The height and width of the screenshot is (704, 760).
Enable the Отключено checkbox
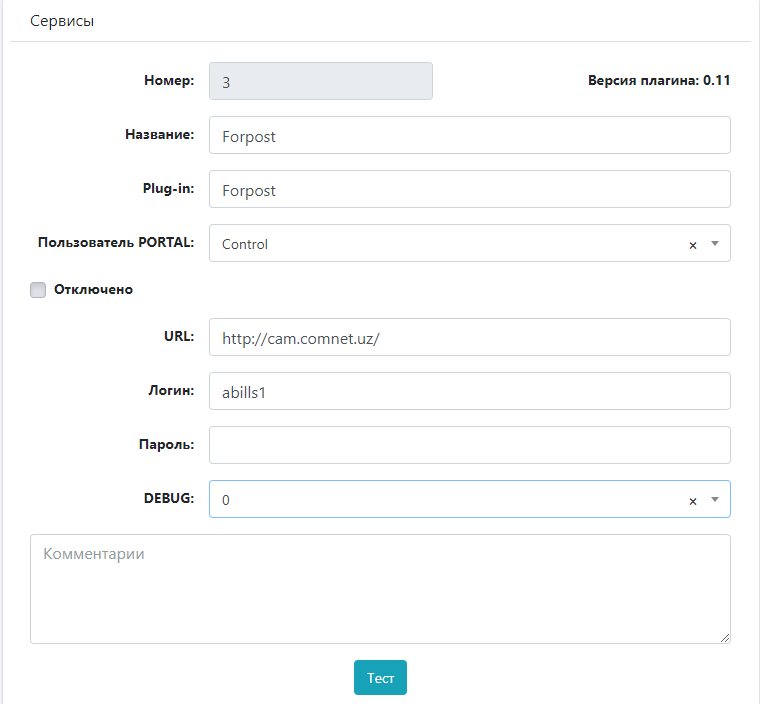38,290
